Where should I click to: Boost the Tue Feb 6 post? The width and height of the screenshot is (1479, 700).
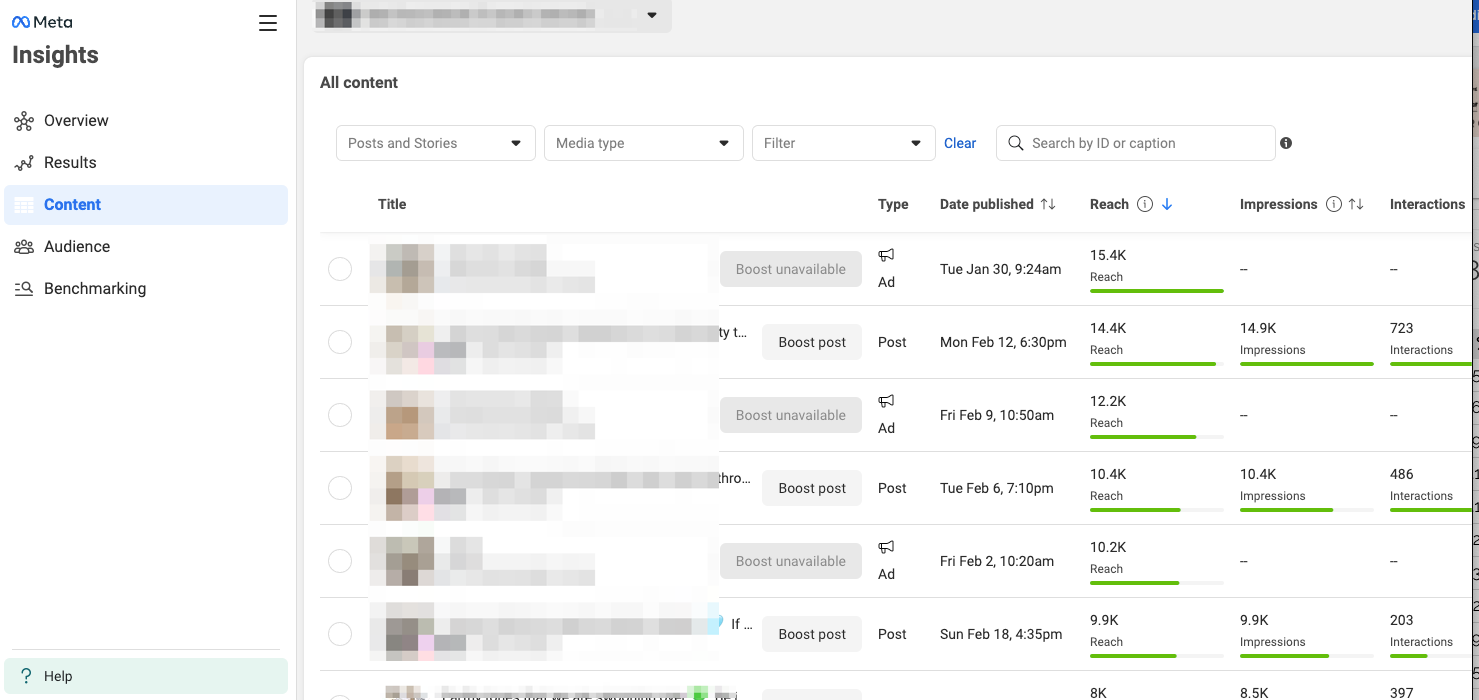click(811, 487)
